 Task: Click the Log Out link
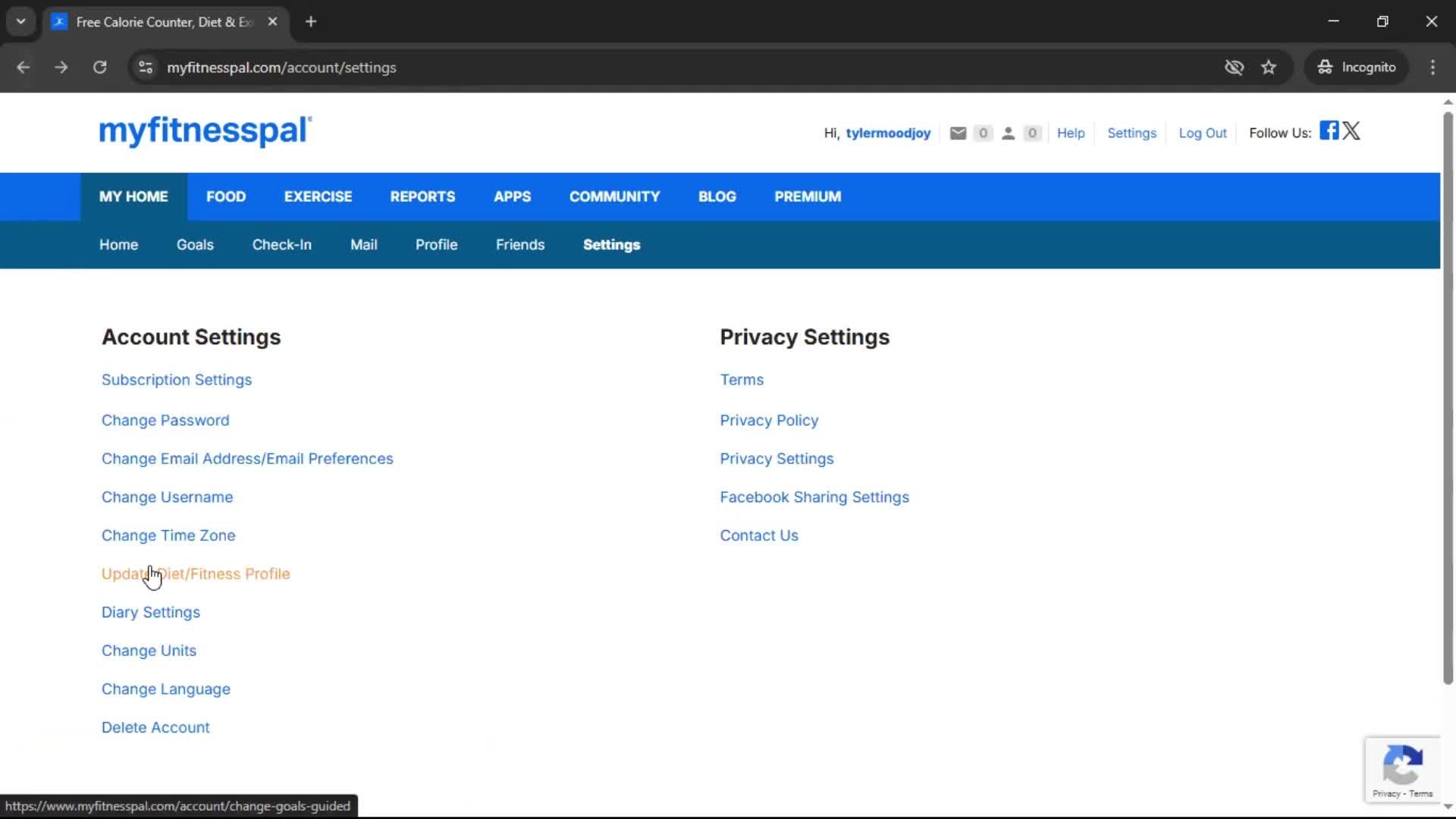coord(1203,133)
